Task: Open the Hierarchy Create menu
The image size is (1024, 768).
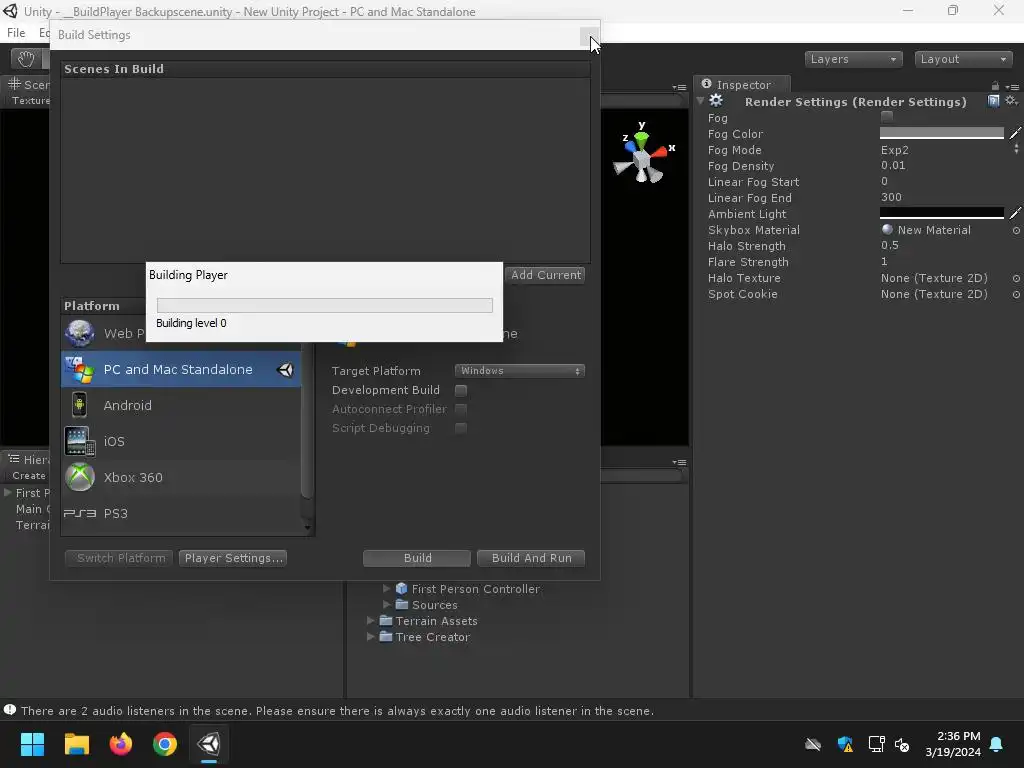Action: tap(29, 475)
